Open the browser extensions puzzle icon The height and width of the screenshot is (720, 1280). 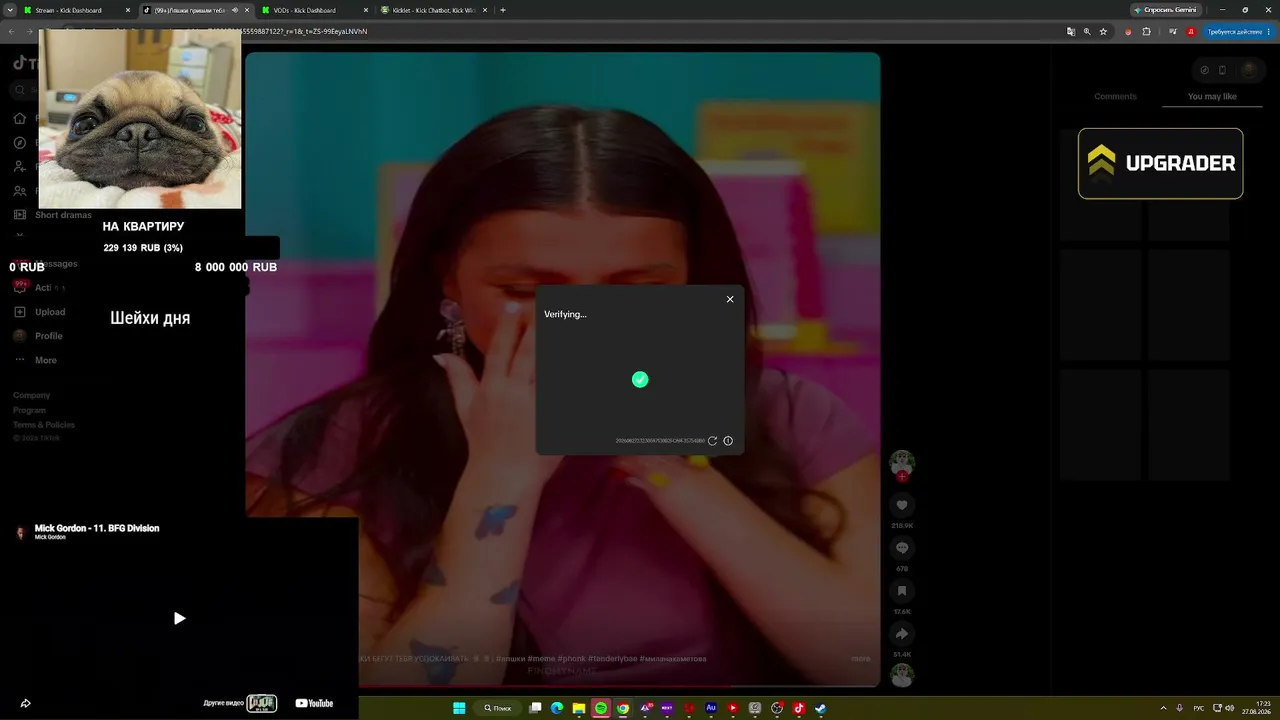pos(1147,31)
